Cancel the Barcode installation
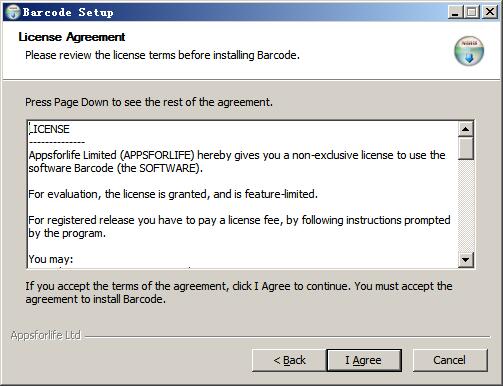The height and width of the screenshot is (386, 503). coord(450,360)
